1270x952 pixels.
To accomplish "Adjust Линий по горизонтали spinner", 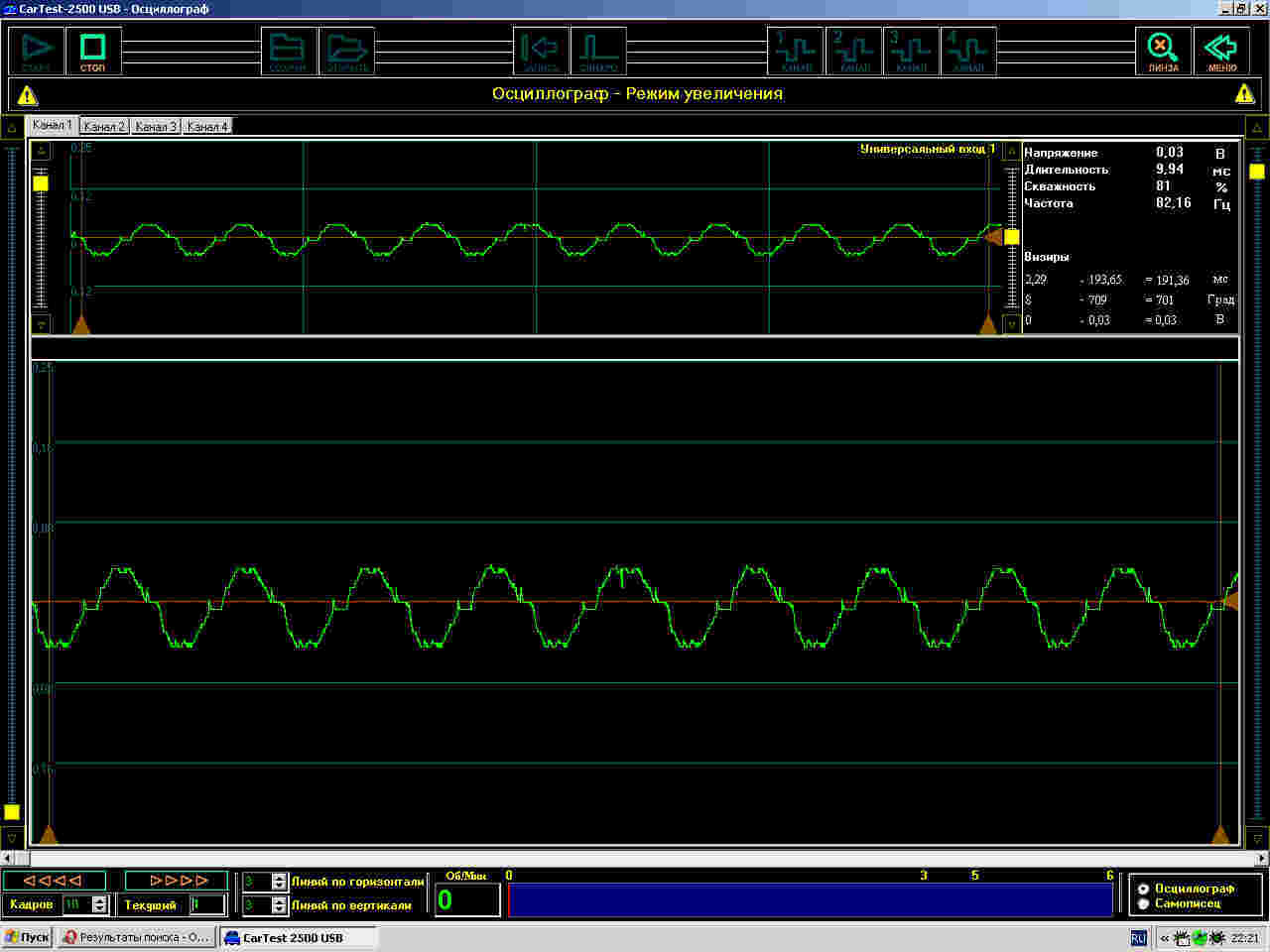I will 279,882.
